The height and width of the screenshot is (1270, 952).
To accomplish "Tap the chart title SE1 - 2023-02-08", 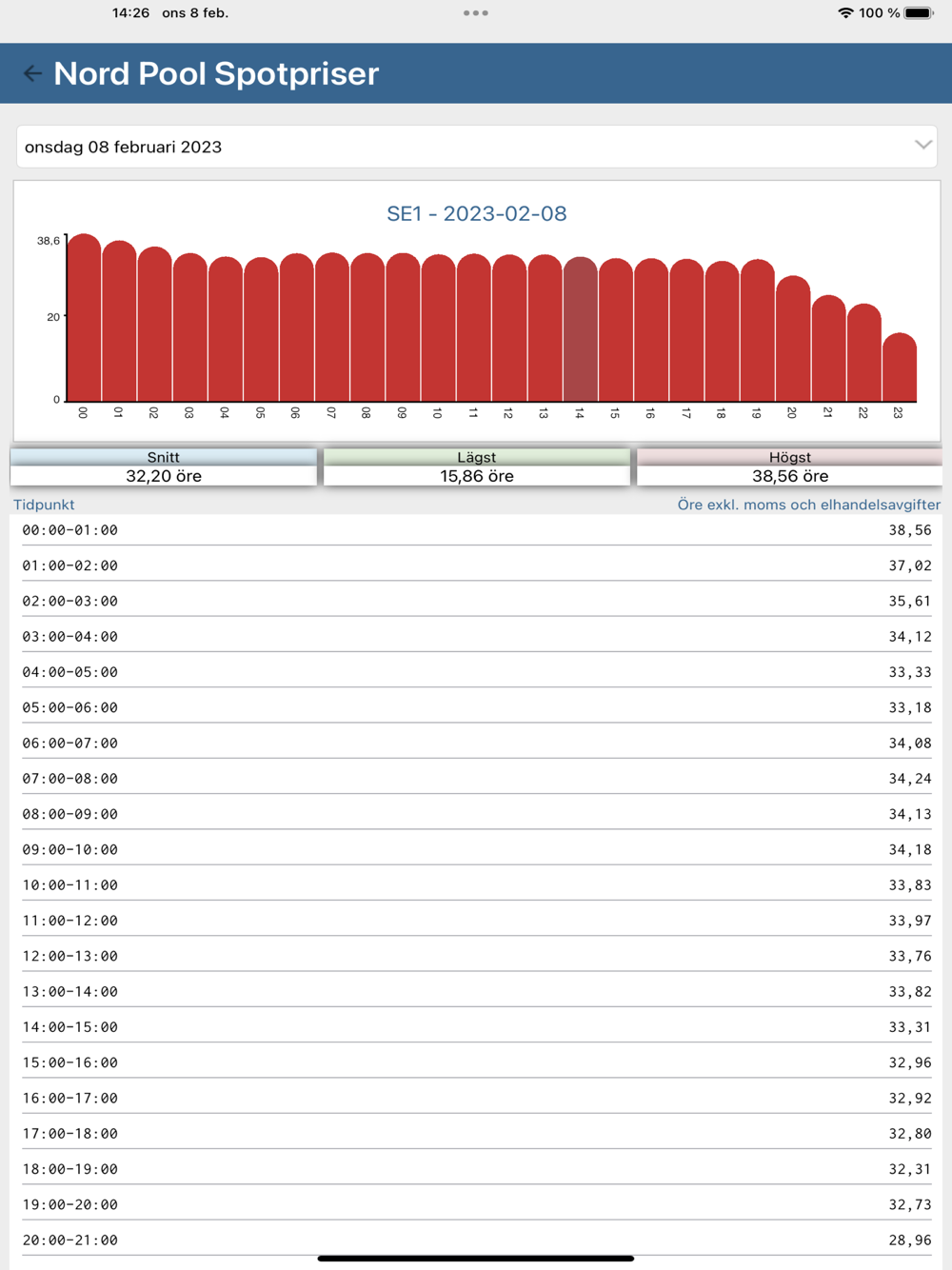I will tap(476, 213).
